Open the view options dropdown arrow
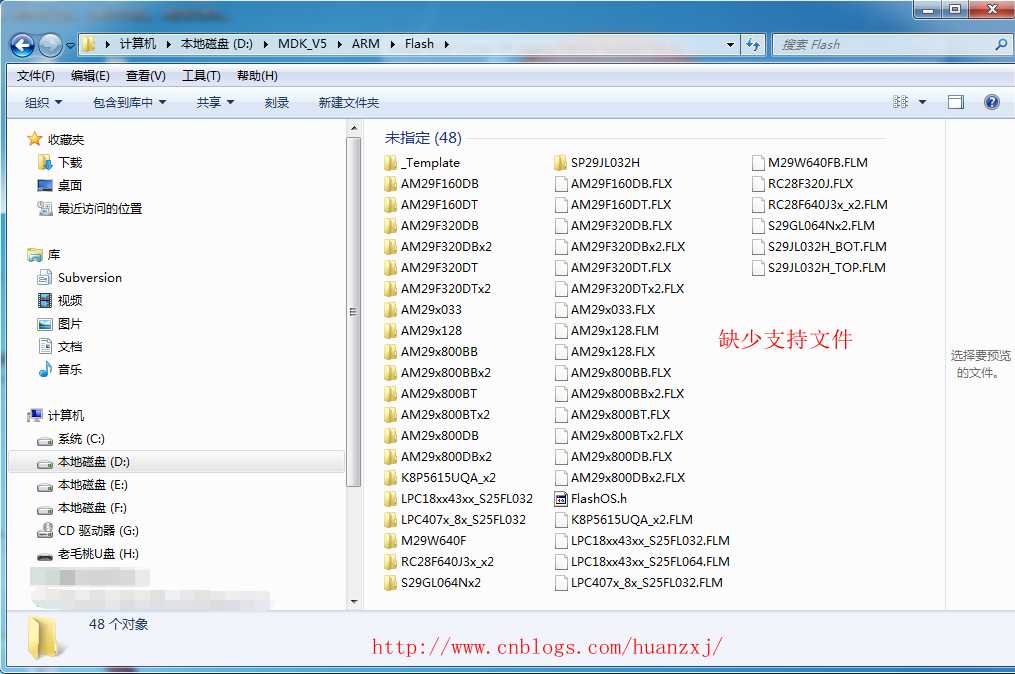This screenshot has width=1015, height=674. tap(922, 102)
